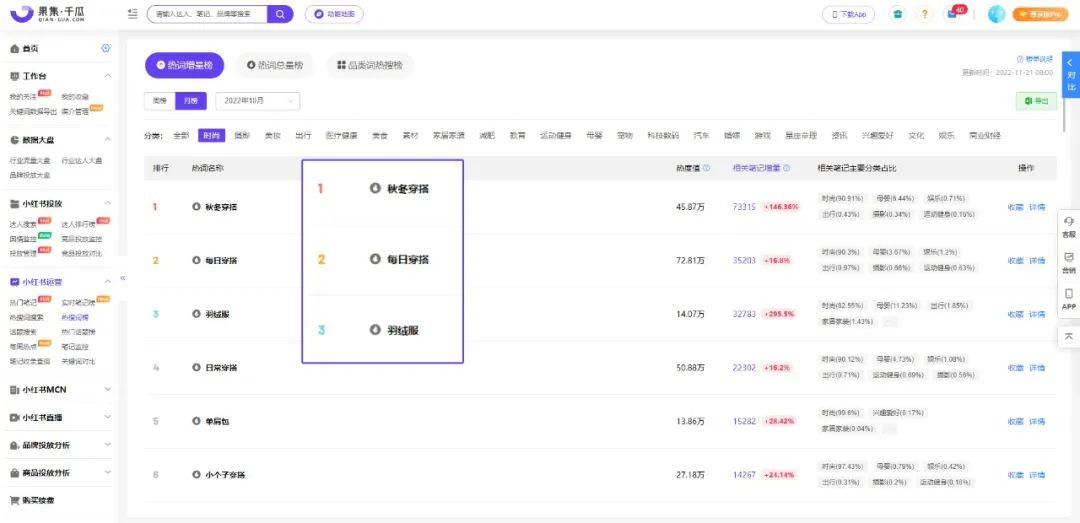
Task: Click the user avatar icon
Action: [995, 14]
